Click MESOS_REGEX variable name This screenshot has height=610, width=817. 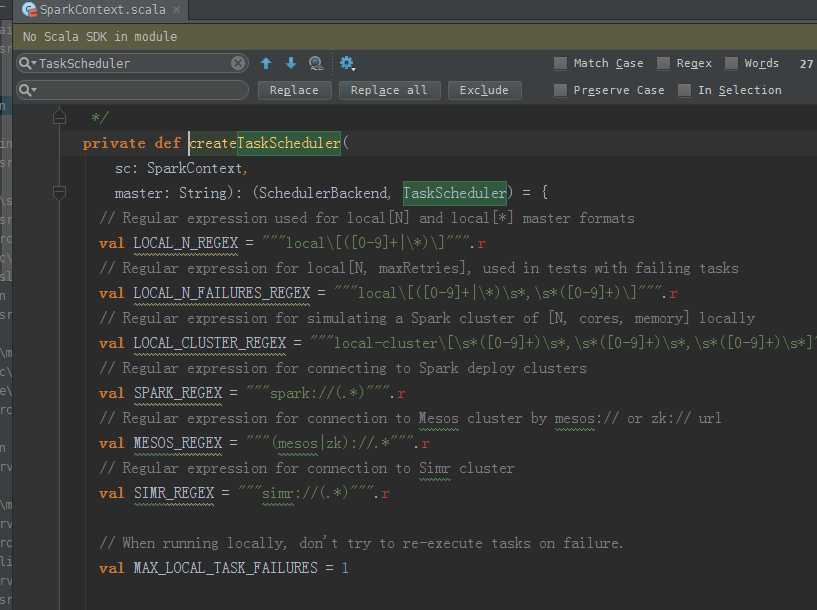[178, 443]
